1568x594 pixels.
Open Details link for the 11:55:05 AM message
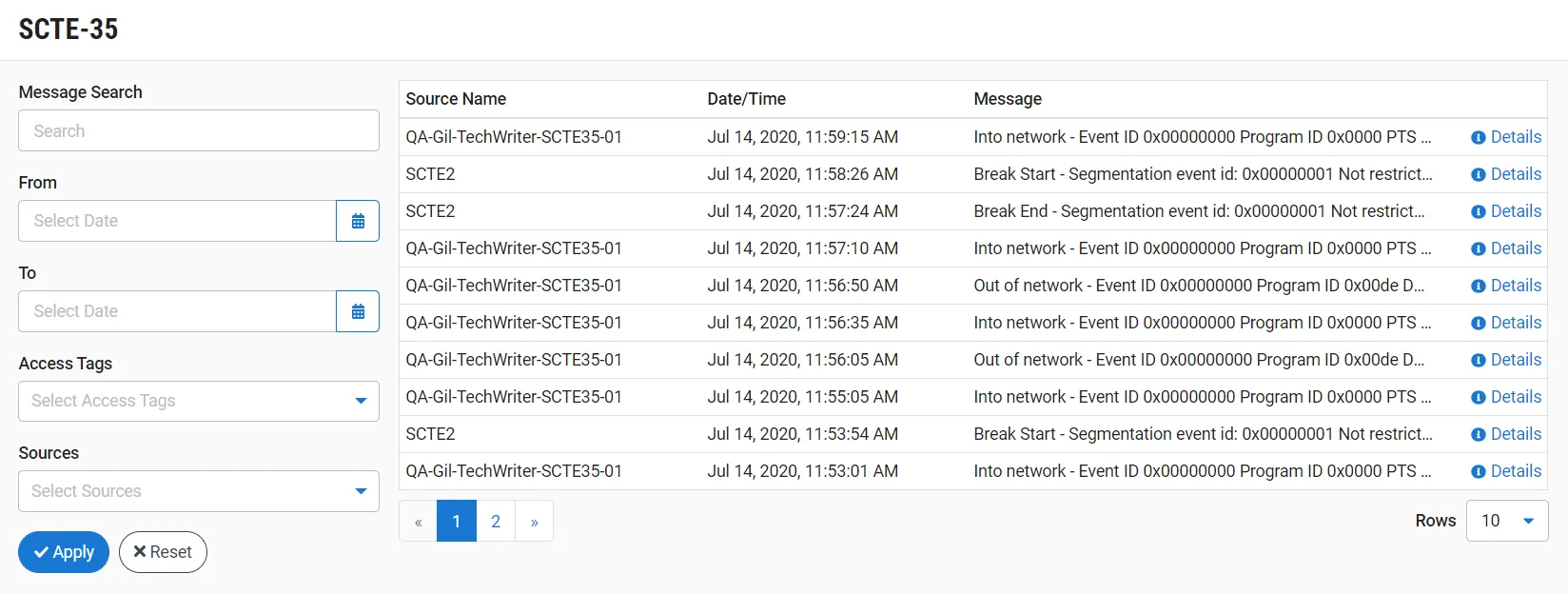[x=1516, y=397]
